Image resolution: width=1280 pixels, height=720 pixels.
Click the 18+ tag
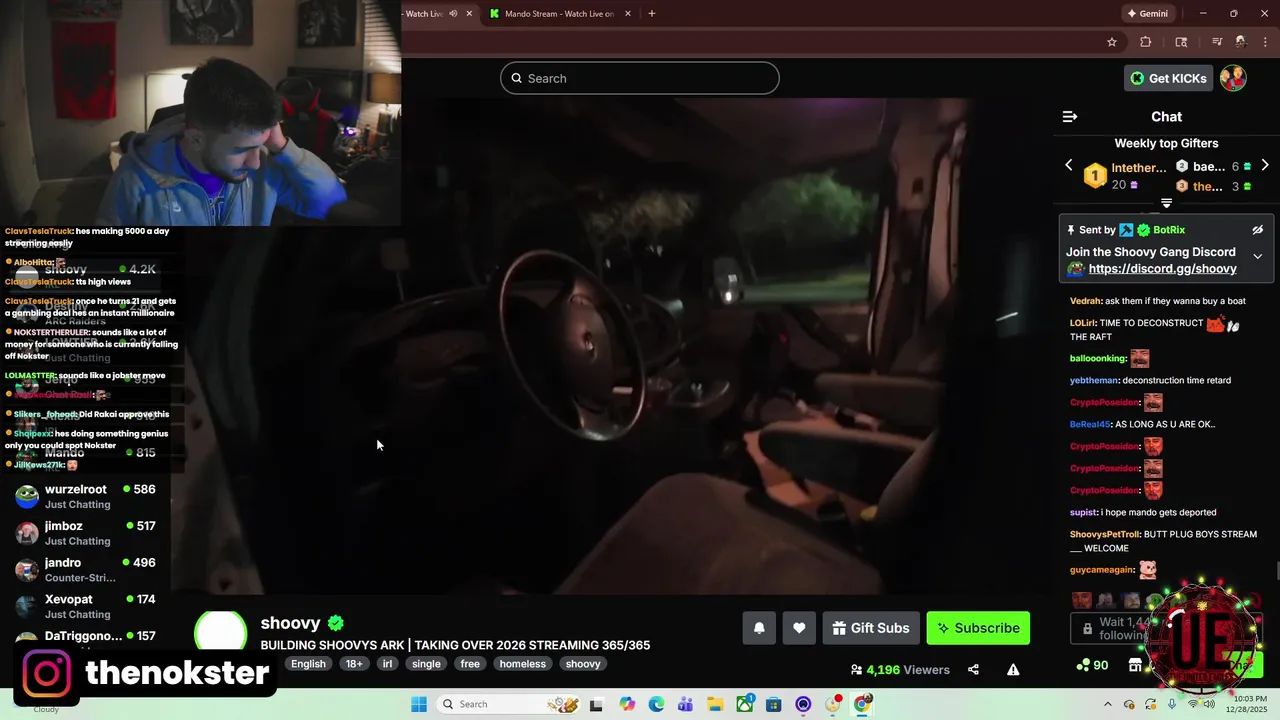click(x=354, y=664)
